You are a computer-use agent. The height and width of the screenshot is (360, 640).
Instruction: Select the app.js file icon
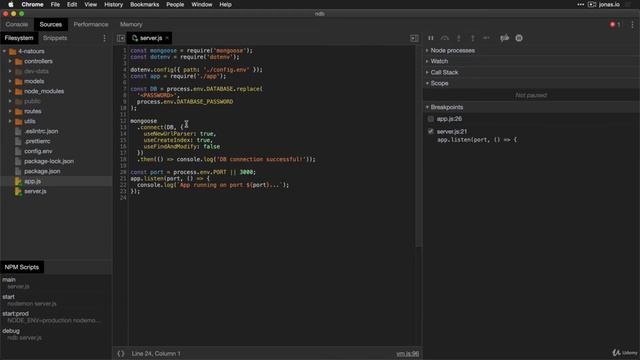18,181
